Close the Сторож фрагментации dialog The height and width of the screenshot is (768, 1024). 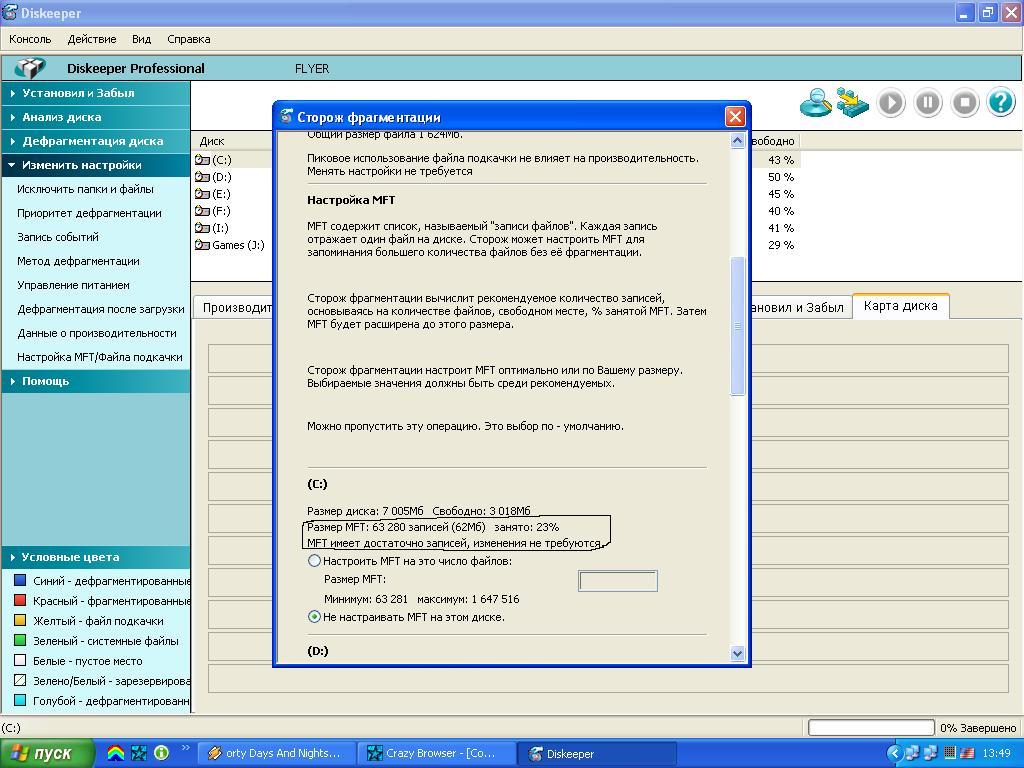735,116
